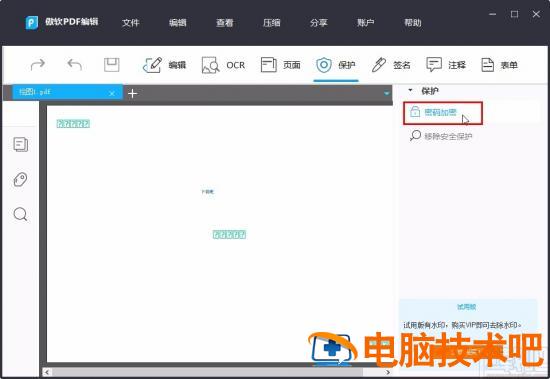Viewport: 550px width, 379px height.
Task: Open the 账户 menu
Action: click(x=365, y=23)
